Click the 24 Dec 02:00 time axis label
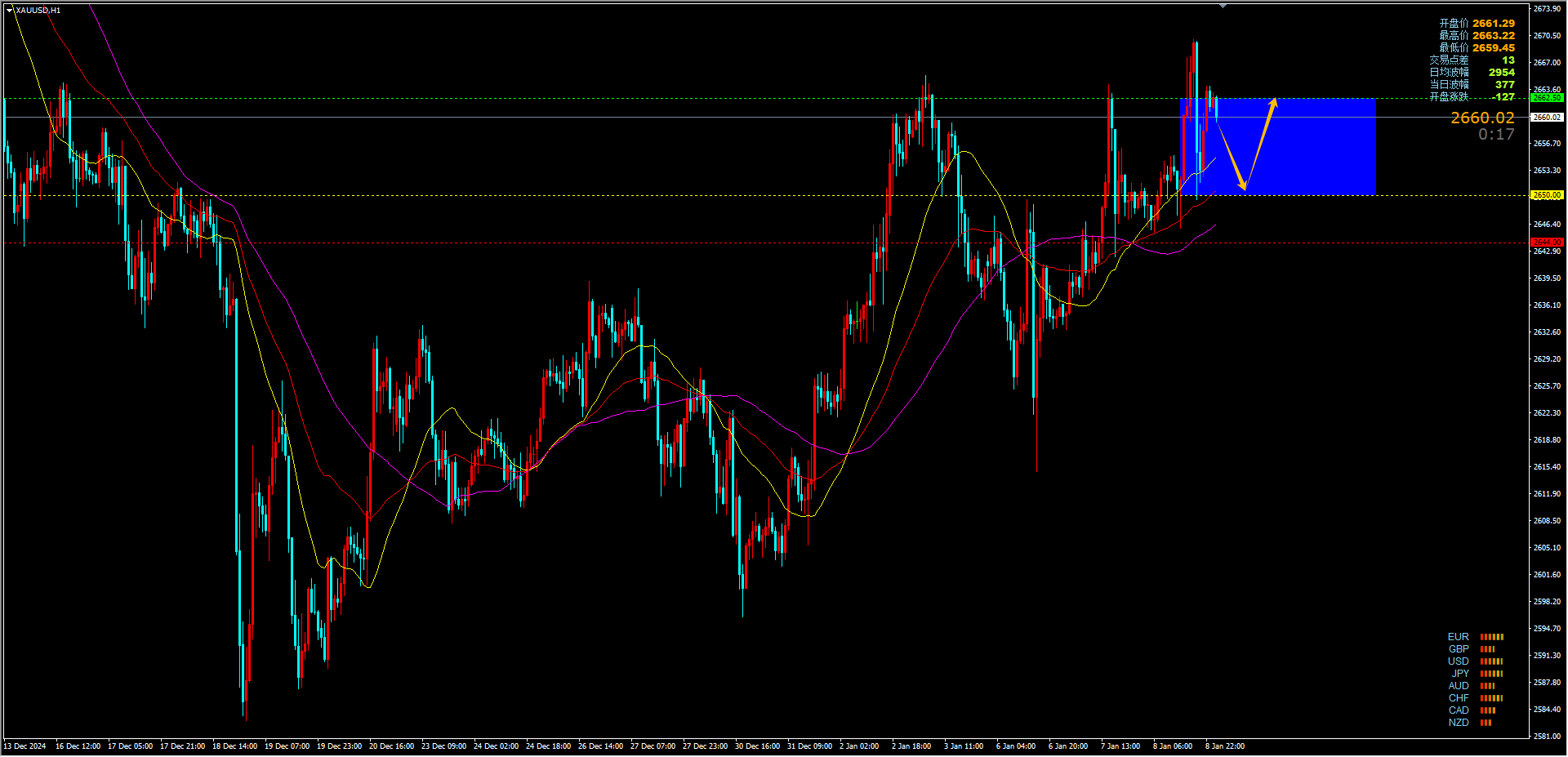 point(496,746)
